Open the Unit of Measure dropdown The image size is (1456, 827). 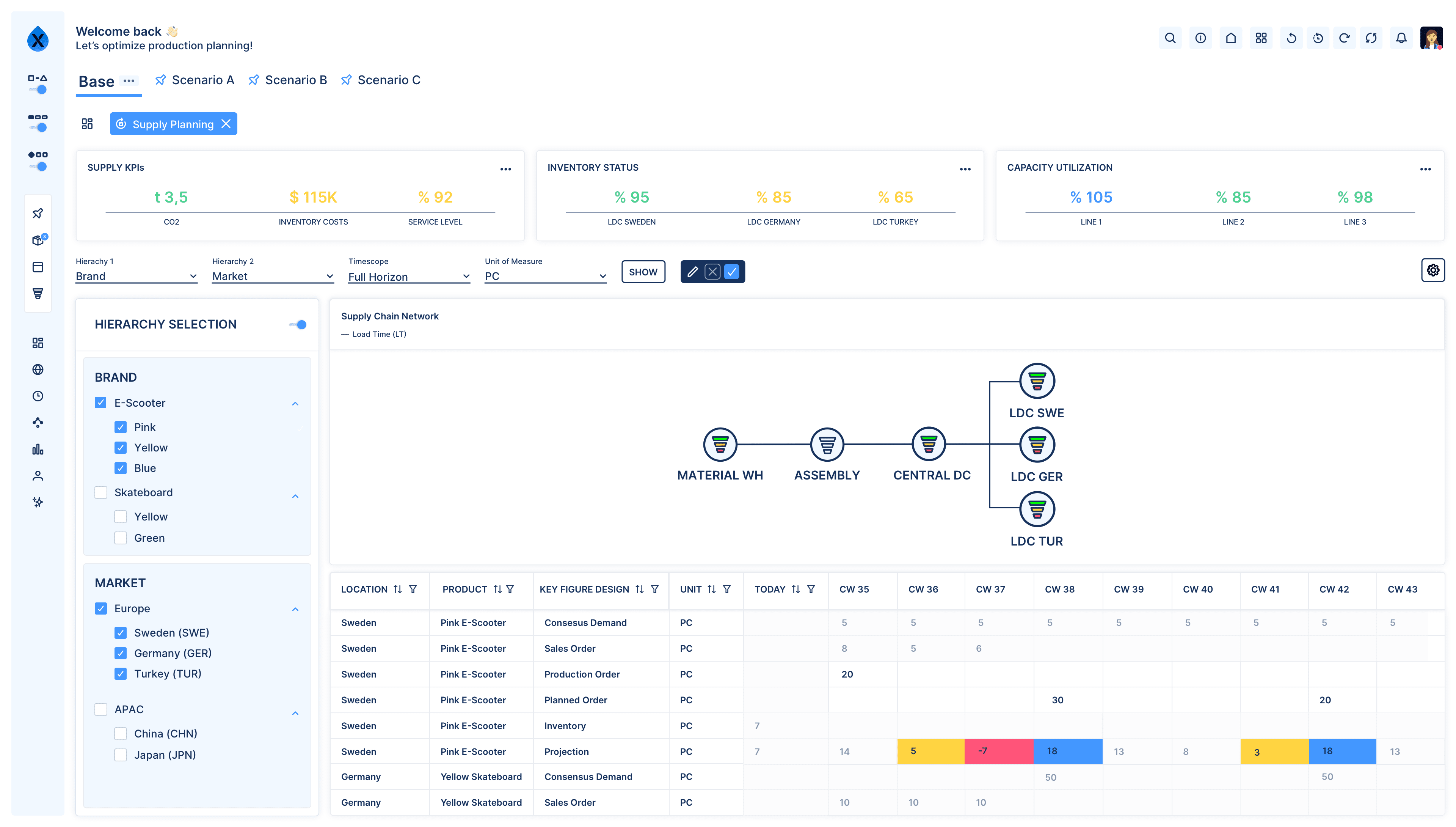click(545, 277)
